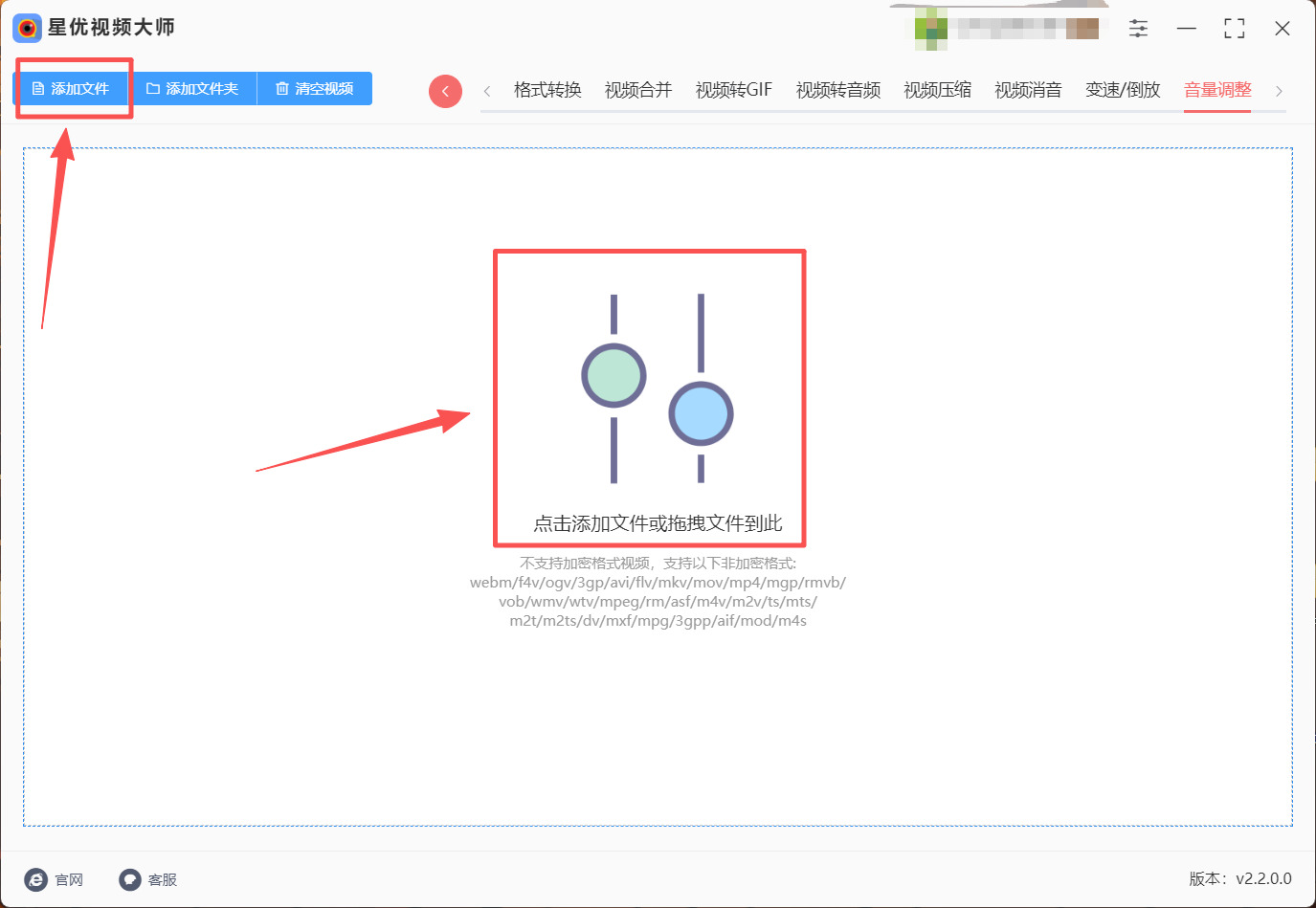Maximize the window with the fullscreen icon

tap(1235, 29)
